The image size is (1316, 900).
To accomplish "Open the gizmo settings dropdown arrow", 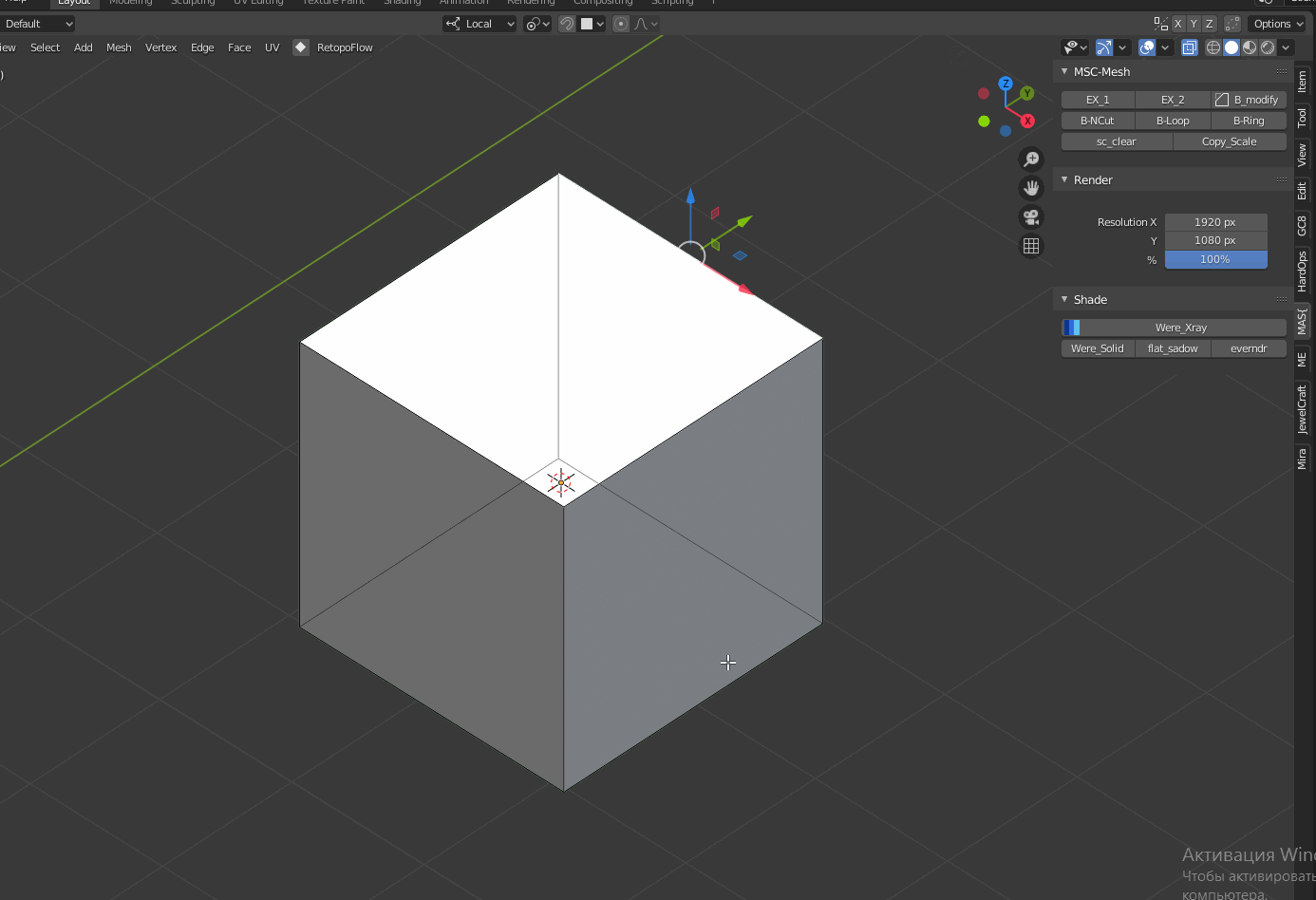I will point(1122,47).
